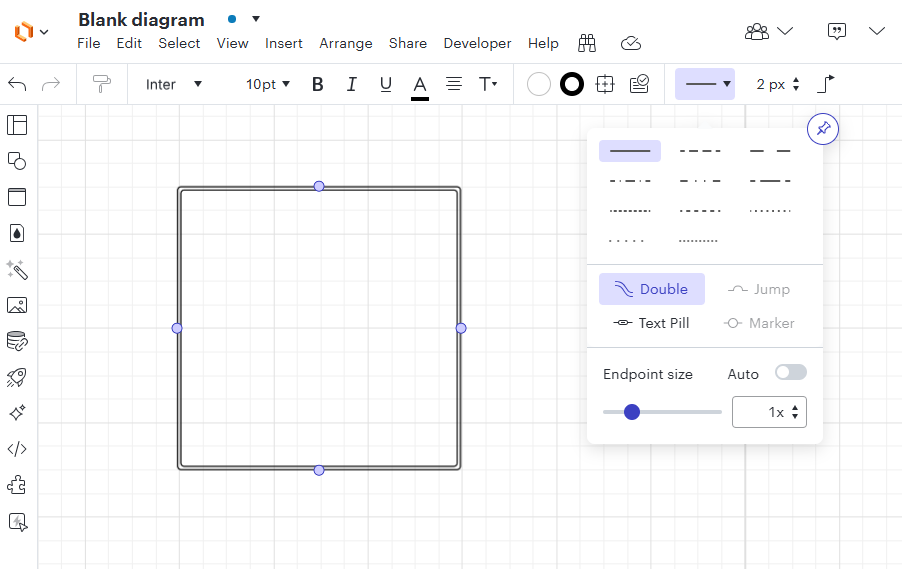Open the page with droplet sidebar icon
Screen dimensions: 902x569
coord(17,233)
